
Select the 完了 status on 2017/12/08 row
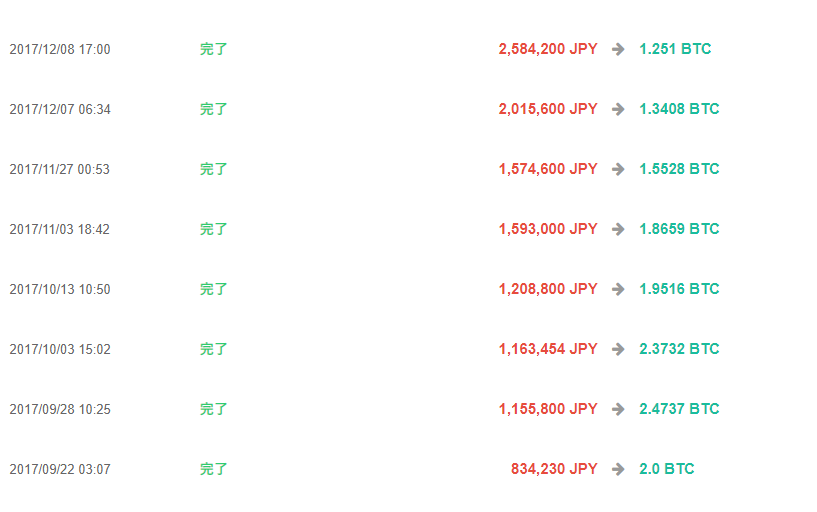tap(214, 49)
